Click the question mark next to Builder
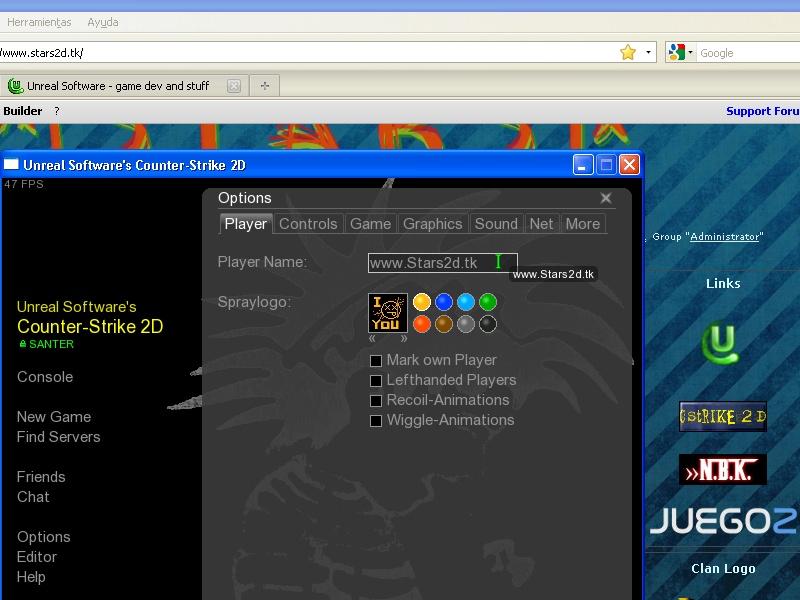800x600 pixels. click(x=57, y=111)
